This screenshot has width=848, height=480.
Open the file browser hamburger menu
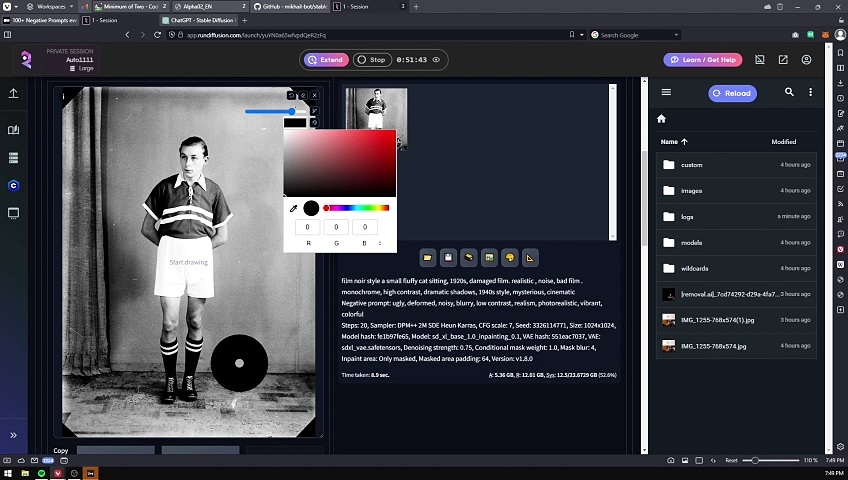pos(667,93)
